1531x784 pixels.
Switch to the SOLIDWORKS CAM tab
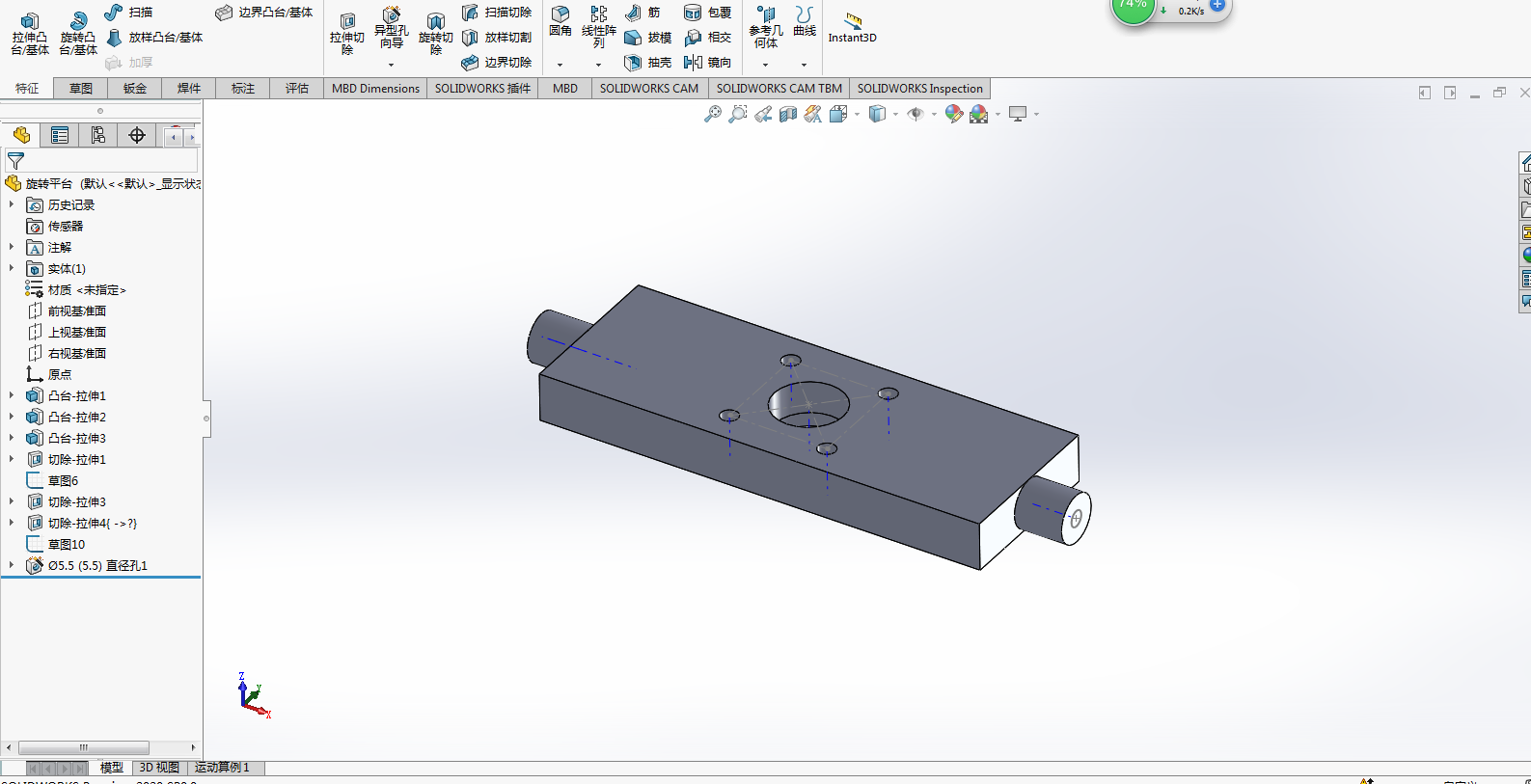(649, 88)
